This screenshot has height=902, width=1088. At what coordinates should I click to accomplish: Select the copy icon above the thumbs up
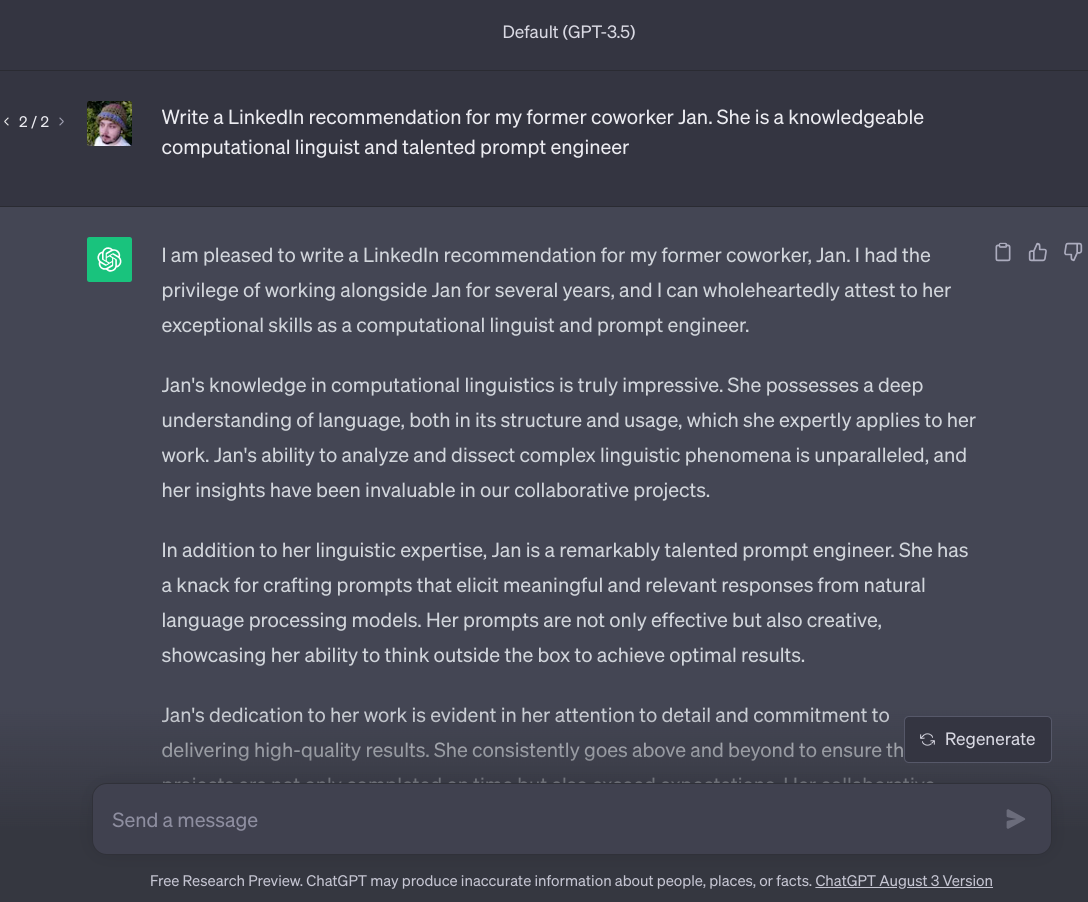click(1003, 252)
